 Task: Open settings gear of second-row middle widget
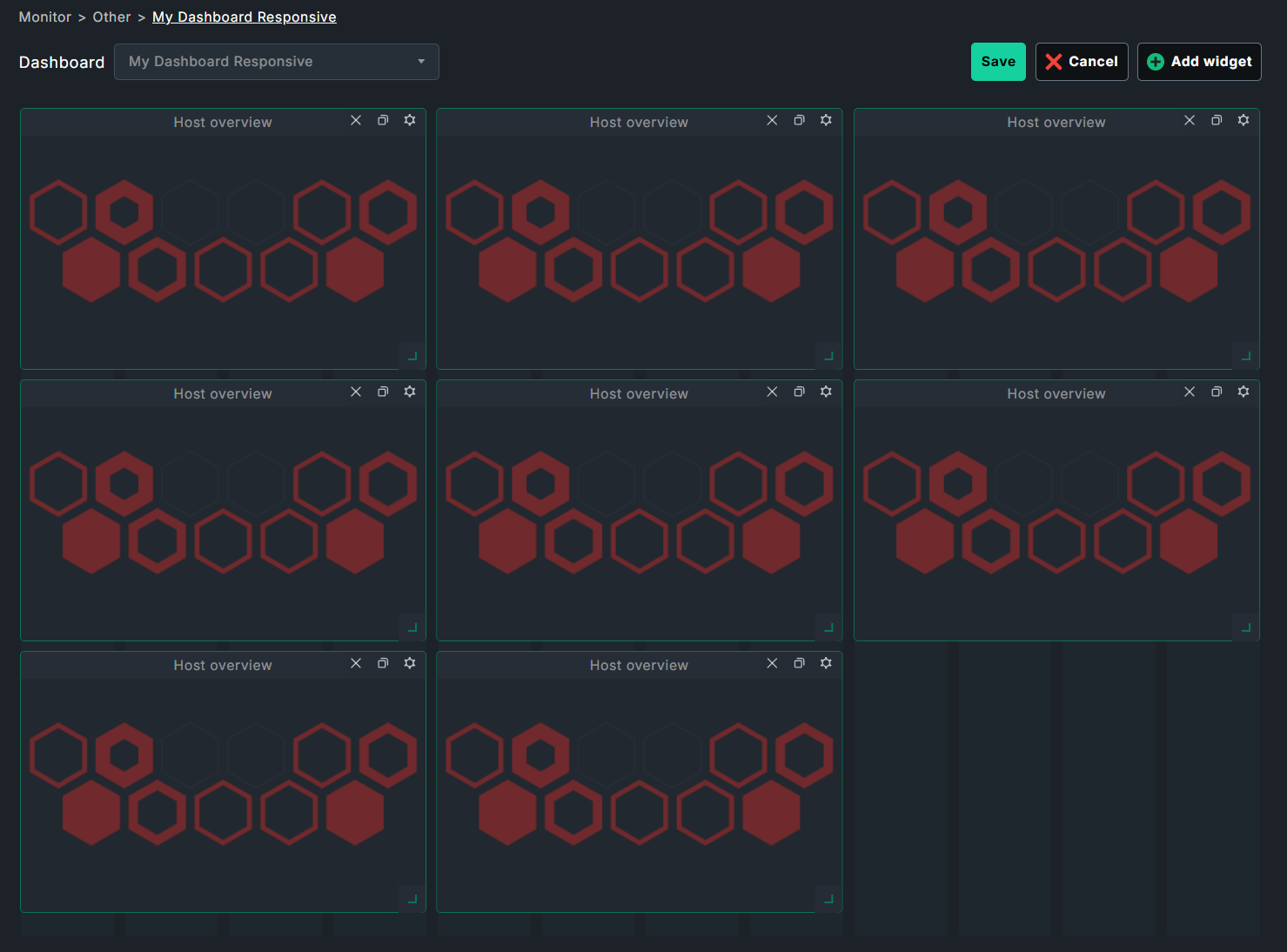(826, 392)
